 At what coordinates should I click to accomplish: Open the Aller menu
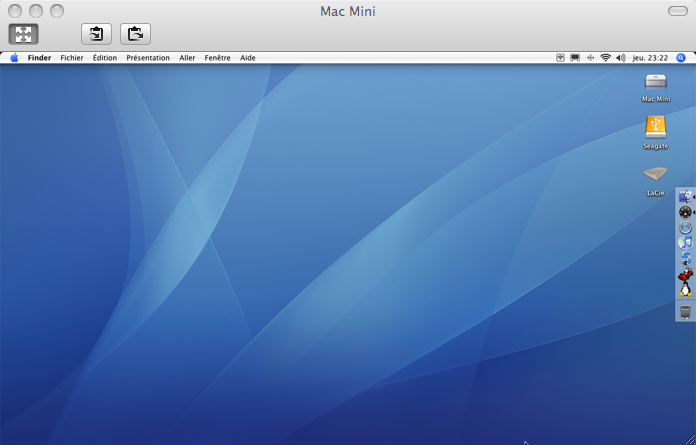click(x=187, y=58)
